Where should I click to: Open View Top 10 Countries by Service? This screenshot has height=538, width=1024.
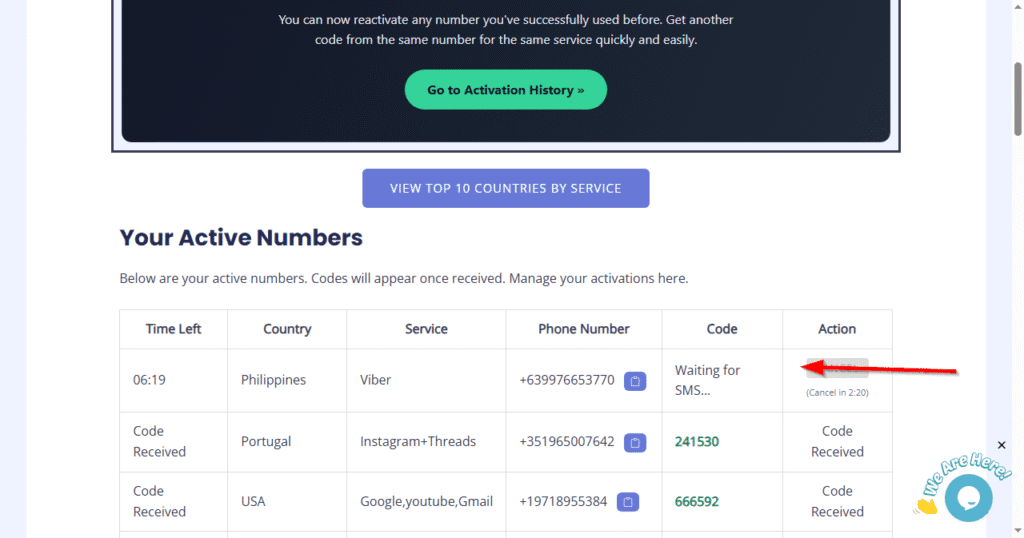(505, 188)
